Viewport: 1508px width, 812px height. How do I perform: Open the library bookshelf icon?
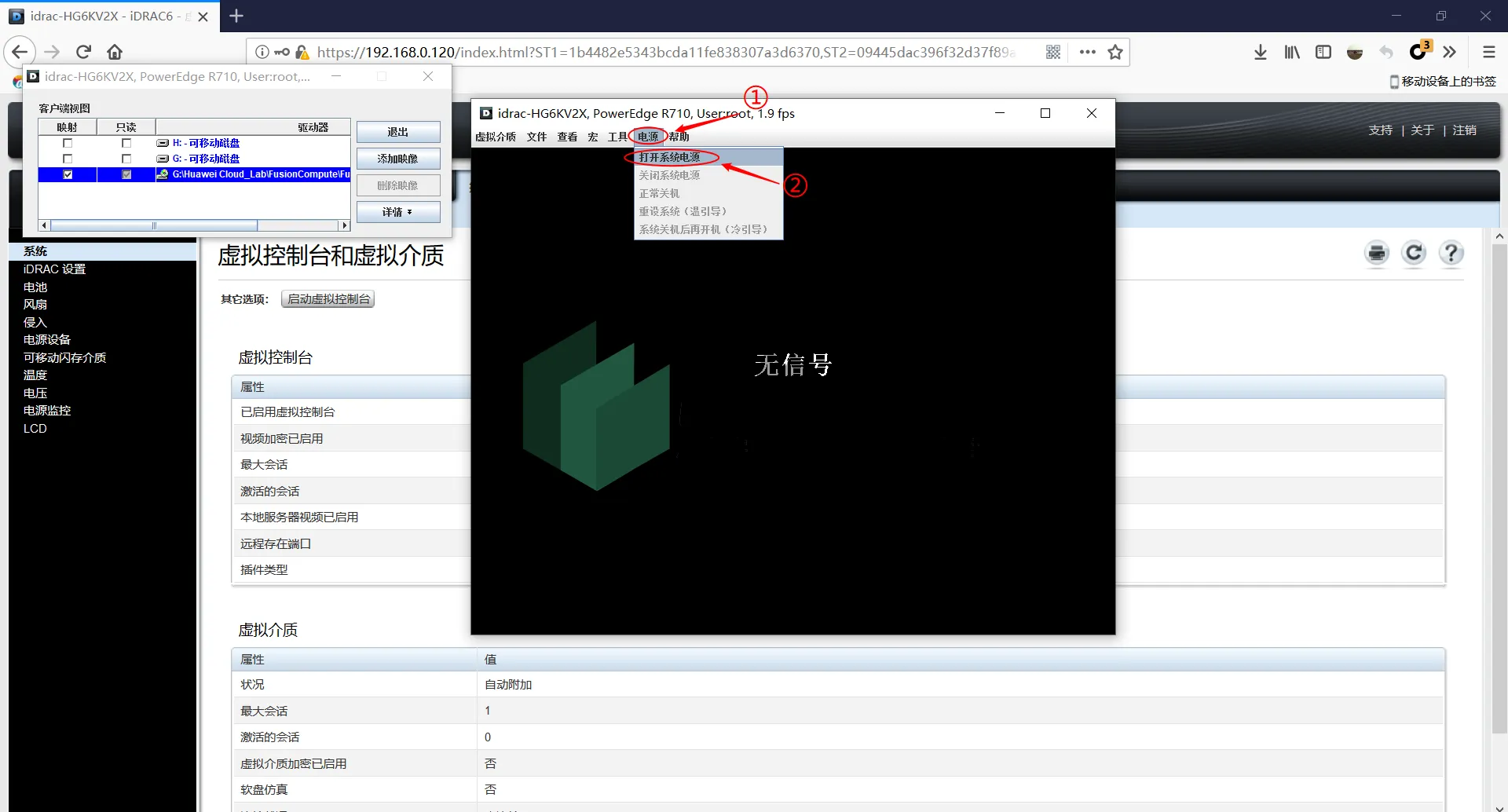[1292, 52]
